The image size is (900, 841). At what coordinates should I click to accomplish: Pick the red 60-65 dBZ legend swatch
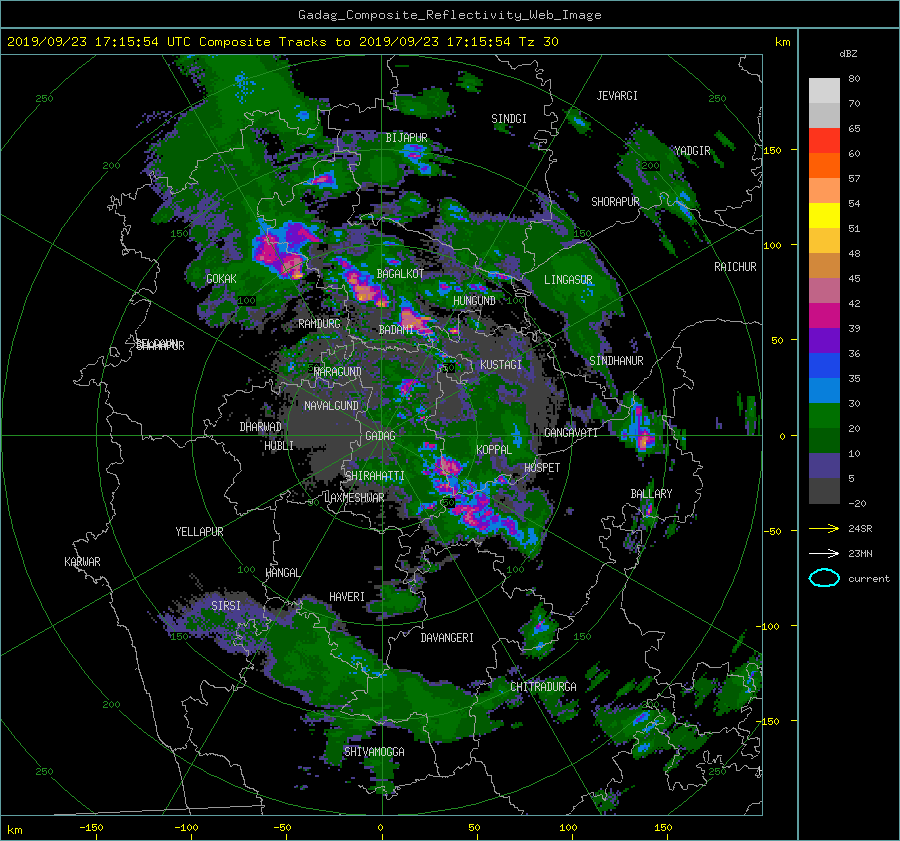tap(824, 141)
